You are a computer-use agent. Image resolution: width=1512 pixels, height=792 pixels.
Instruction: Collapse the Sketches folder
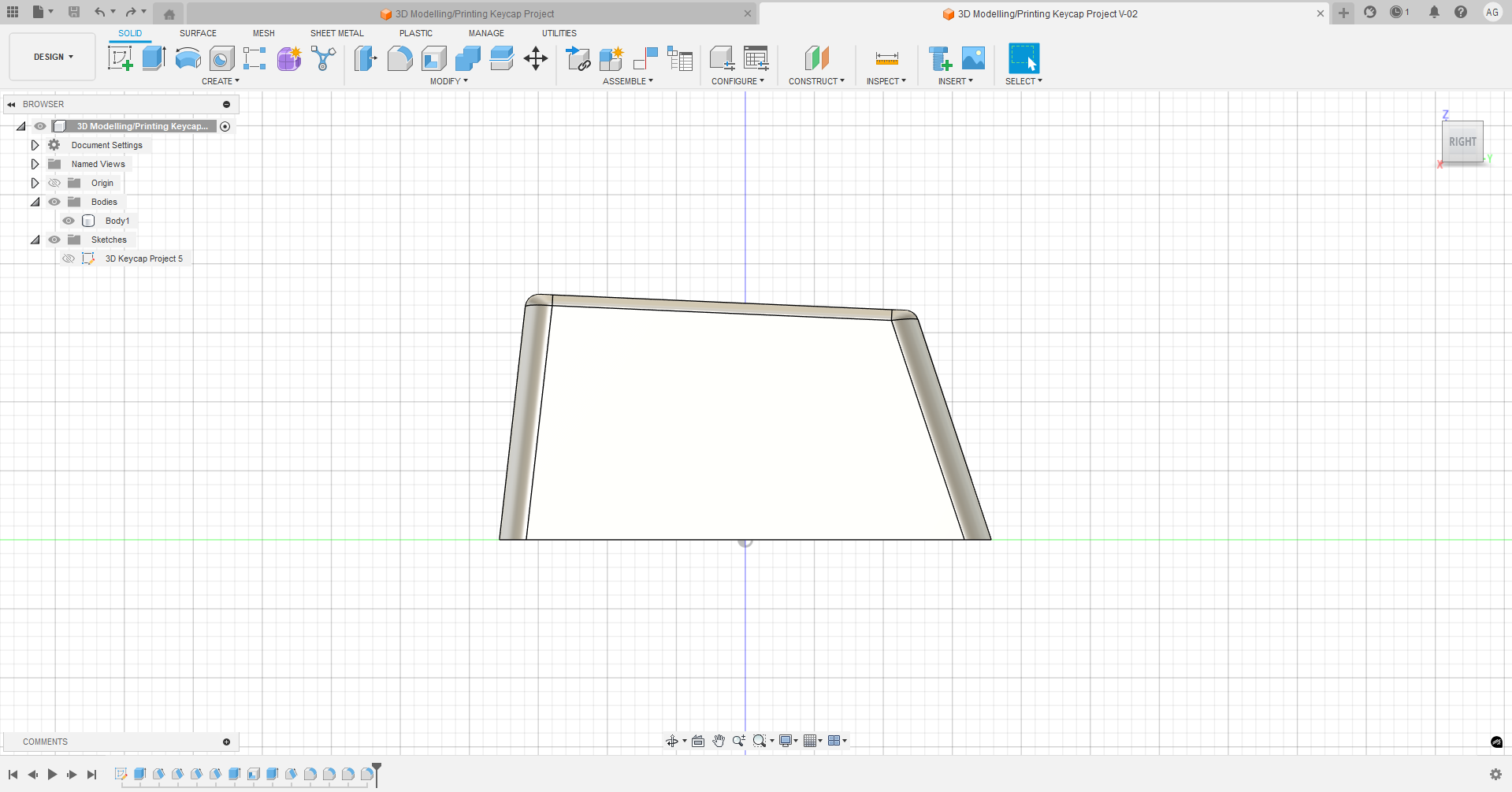point(35,240)
